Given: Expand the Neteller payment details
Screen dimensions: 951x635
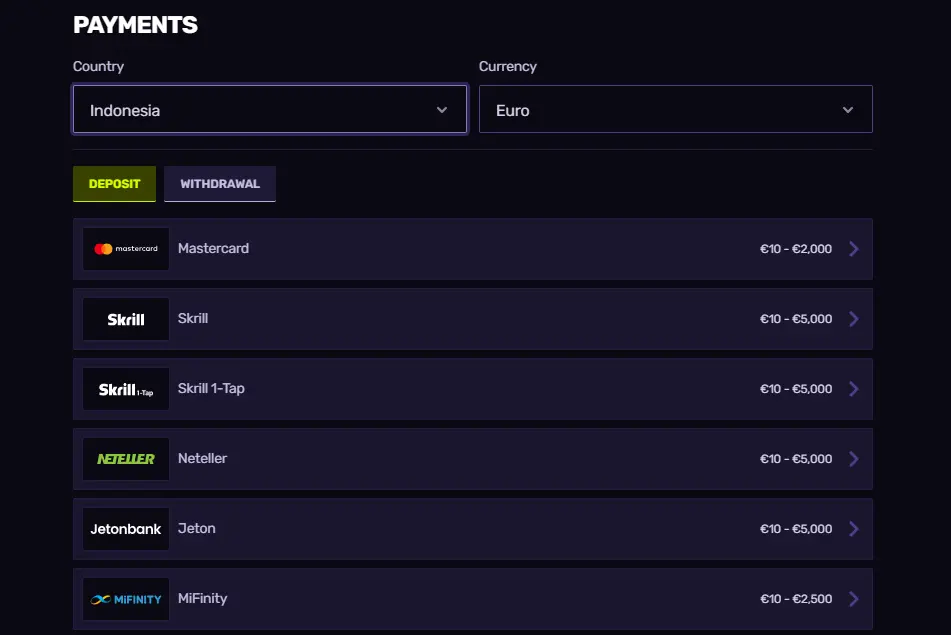Looking at the screenshot, I should (854, 459).
